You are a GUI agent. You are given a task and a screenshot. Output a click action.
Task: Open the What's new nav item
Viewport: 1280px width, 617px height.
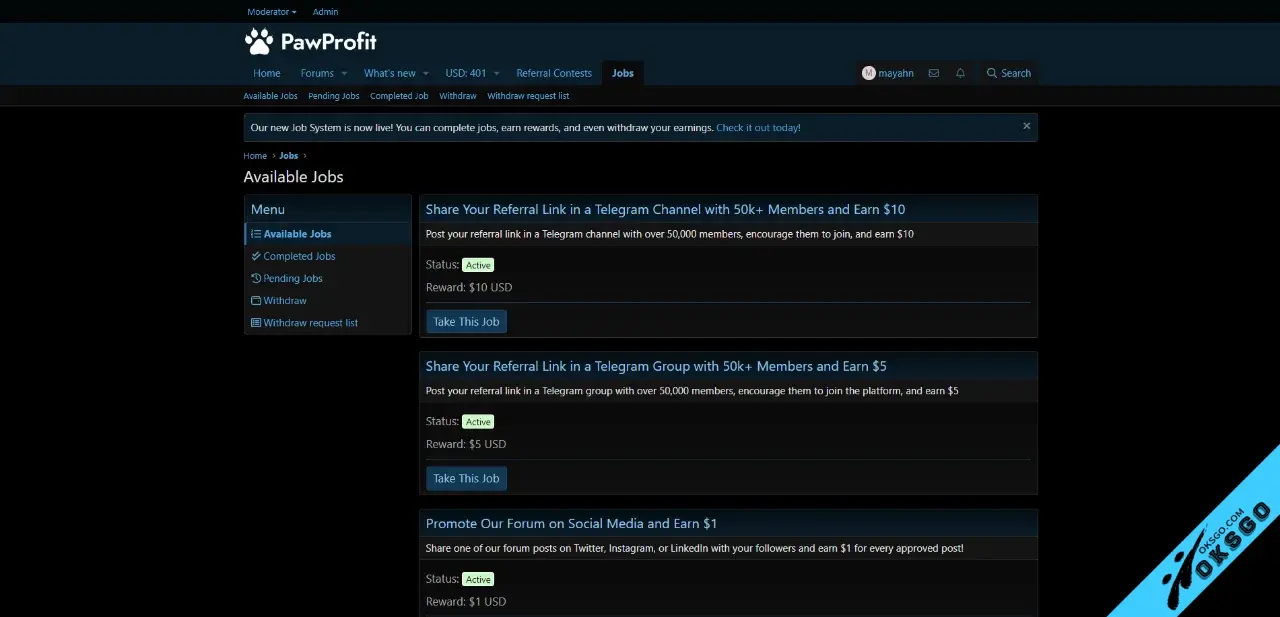click(x=390, y=73)
